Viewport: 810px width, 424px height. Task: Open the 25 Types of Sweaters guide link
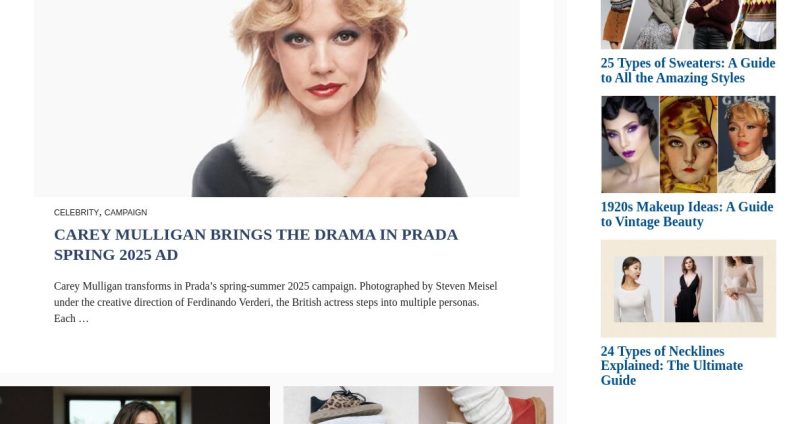coord(688,70)
